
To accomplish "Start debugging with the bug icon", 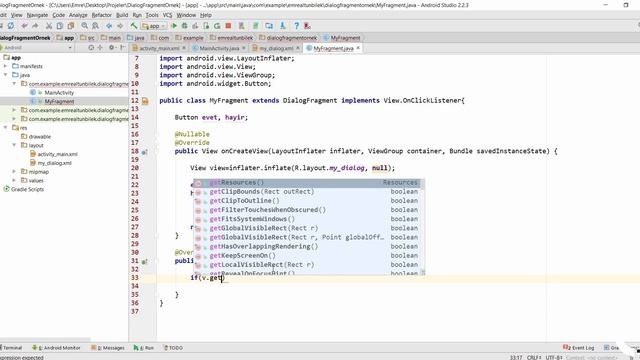I will tap(184, 26).
